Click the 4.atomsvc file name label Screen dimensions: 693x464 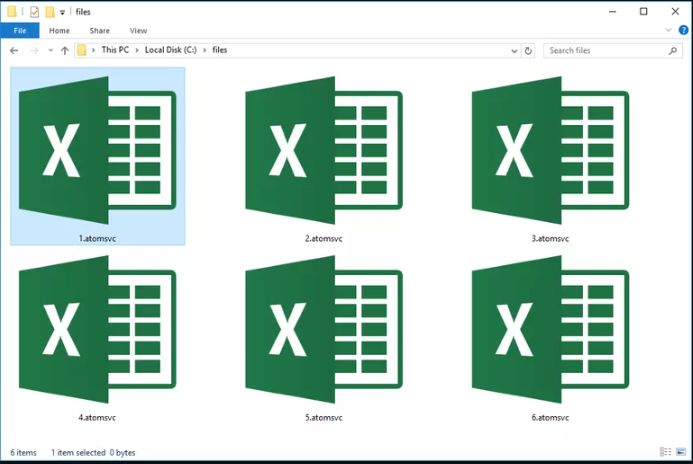(97, 418)
